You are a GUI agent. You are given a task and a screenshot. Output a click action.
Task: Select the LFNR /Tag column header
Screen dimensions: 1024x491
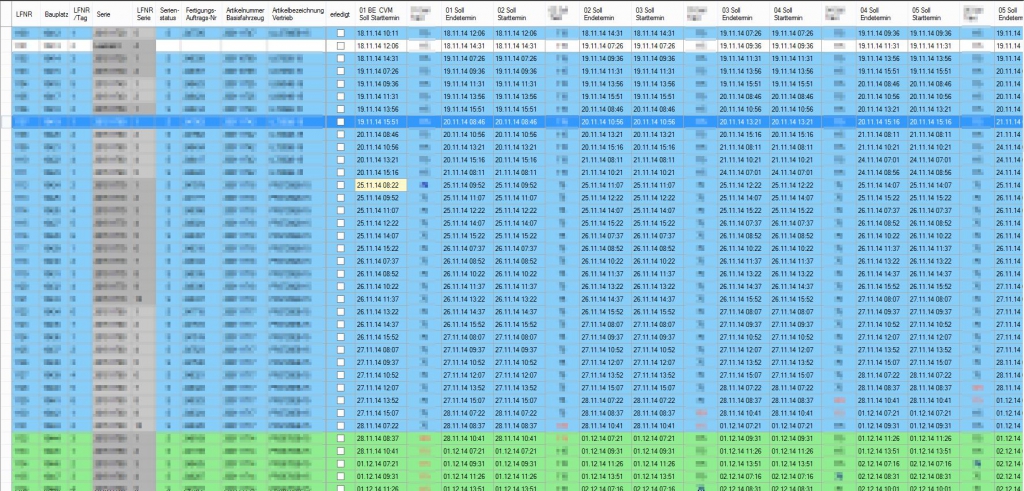pyautogui.click(x=82, y=14)
